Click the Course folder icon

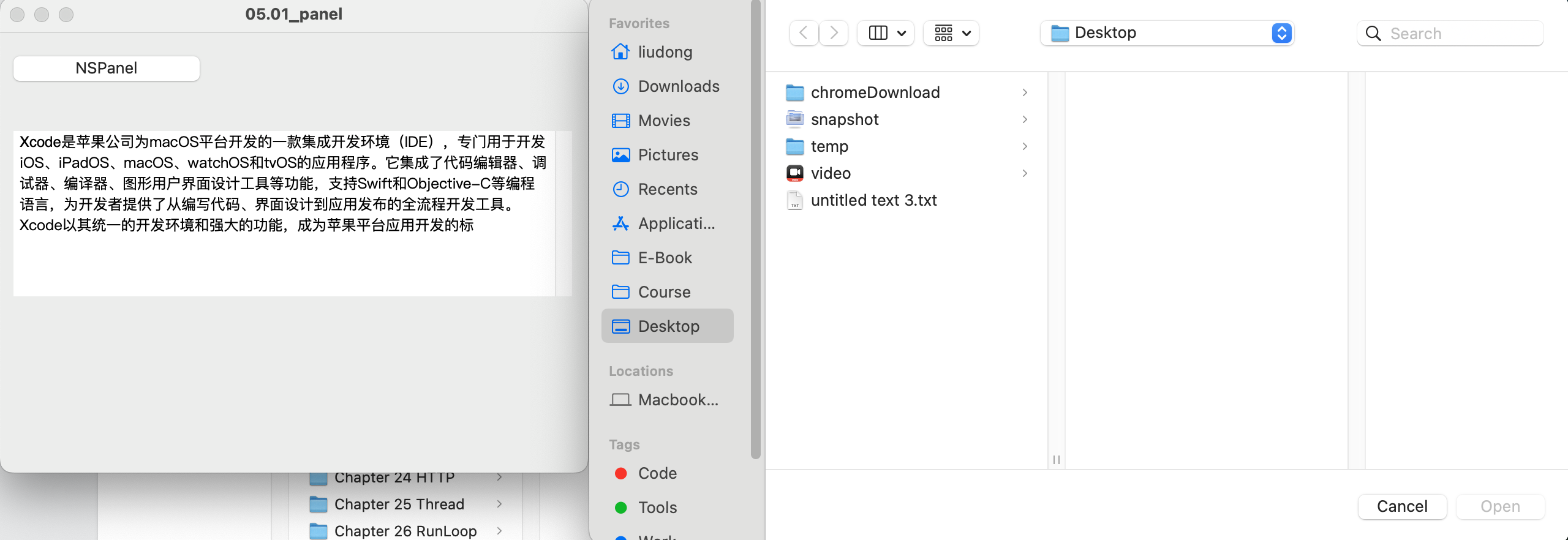(620, 292)
